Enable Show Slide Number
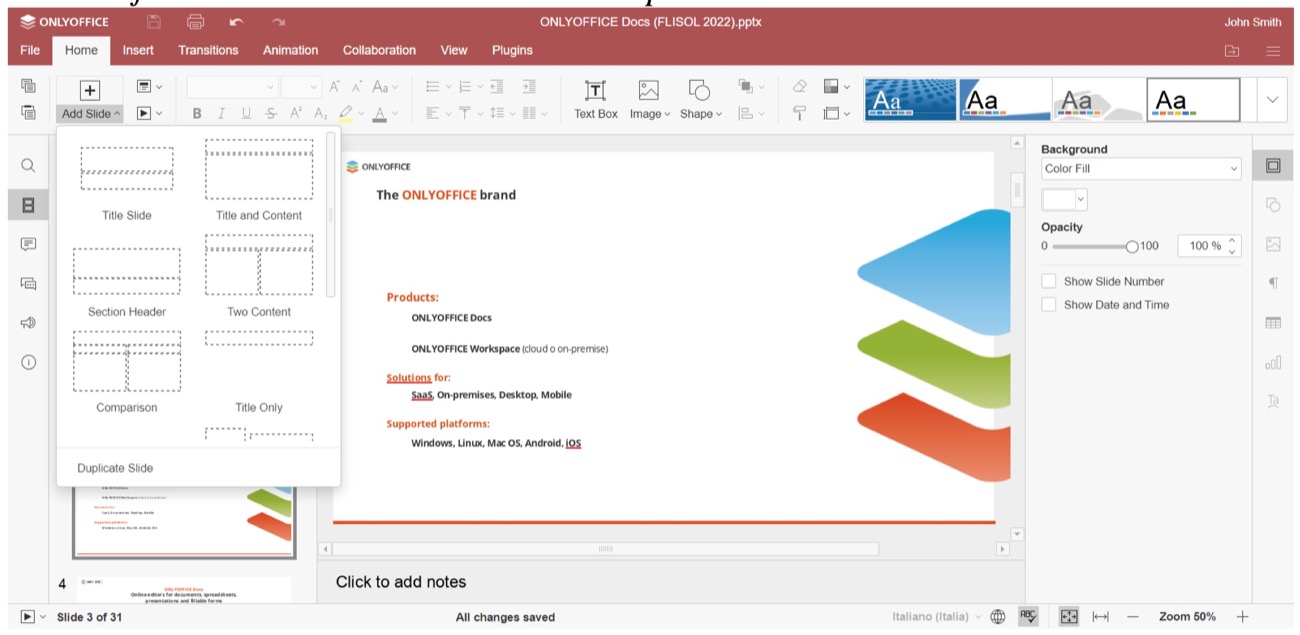The image size is (1300, 635). point(1048,281)
